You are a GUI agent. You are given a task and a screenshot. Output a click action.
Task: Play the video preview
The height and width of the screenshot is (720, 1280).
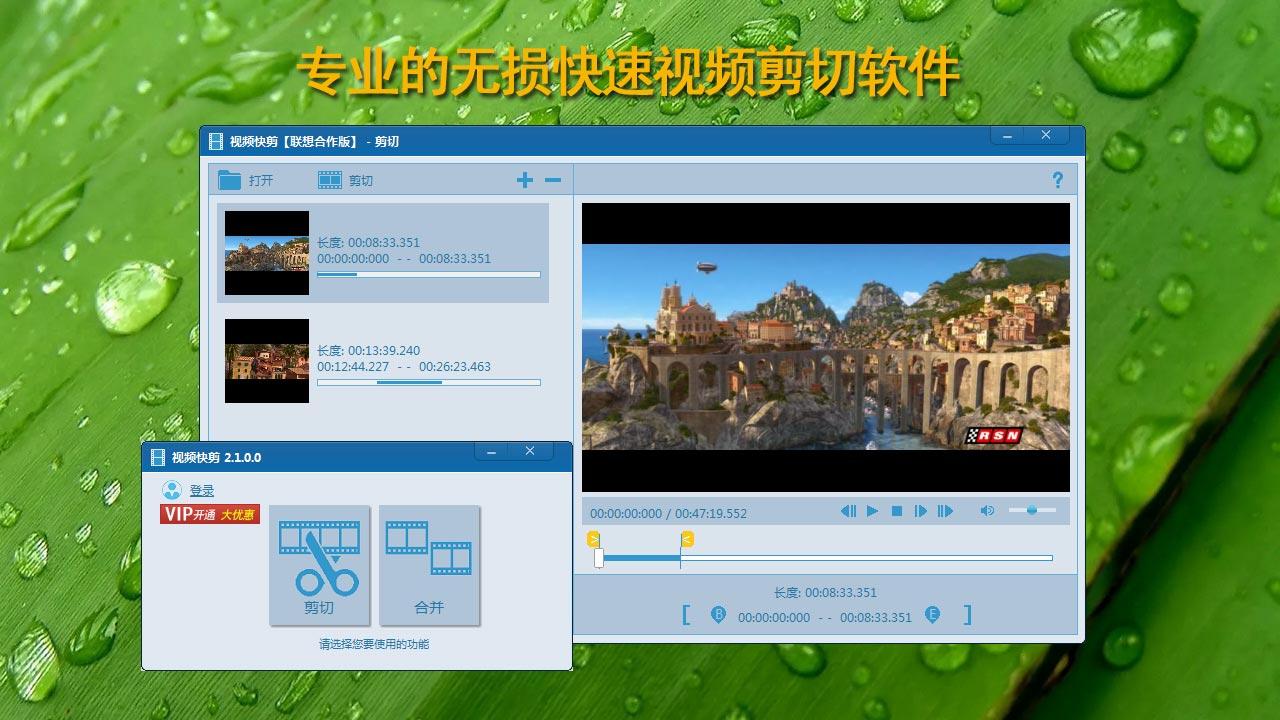click(x=872, y=511)
